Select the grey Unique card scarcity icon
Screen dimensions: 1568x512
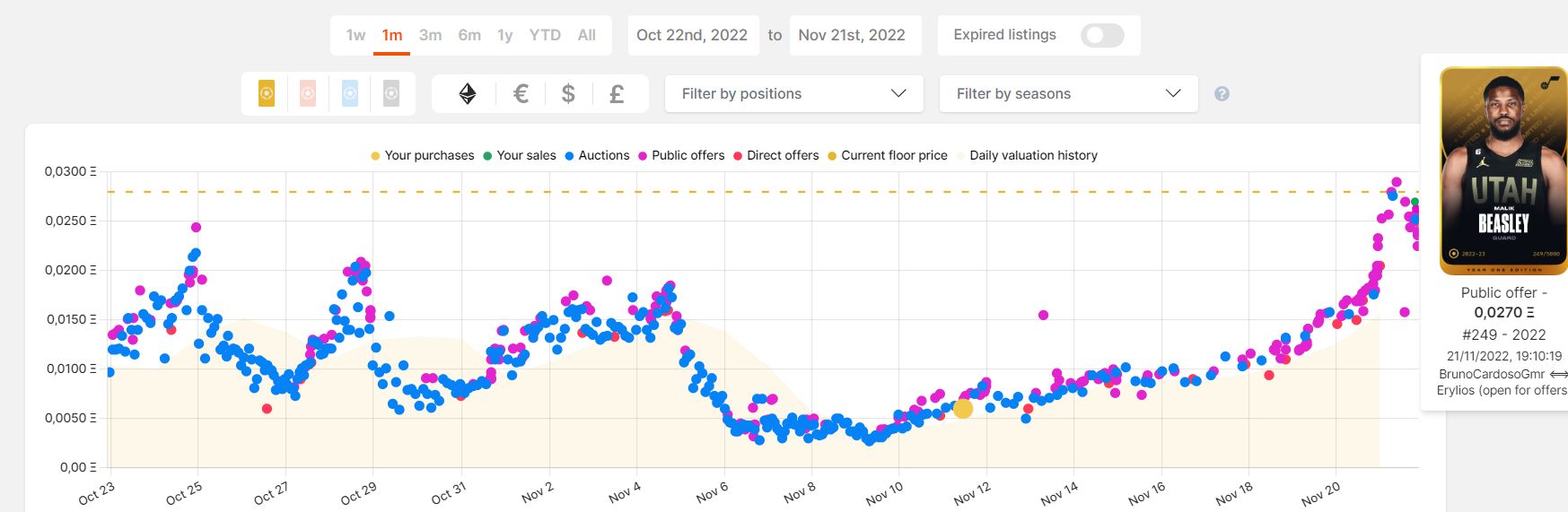tap(391, 93)
